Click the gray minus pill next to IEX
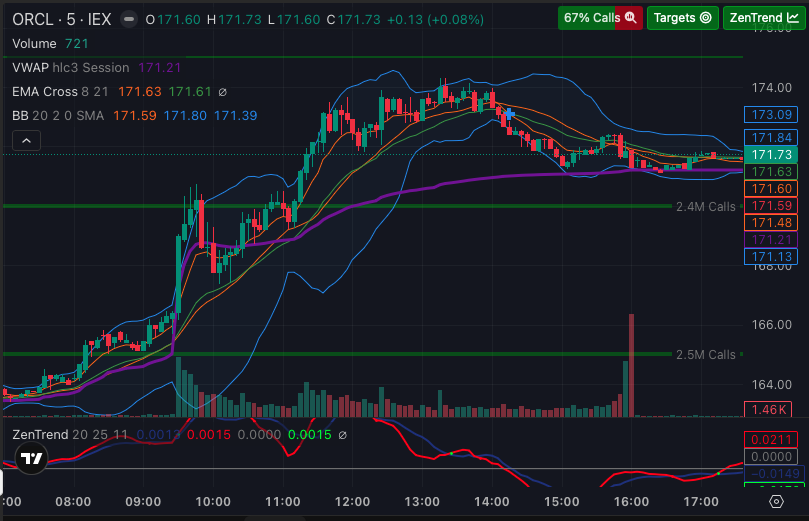 click(x=129, y=20)
